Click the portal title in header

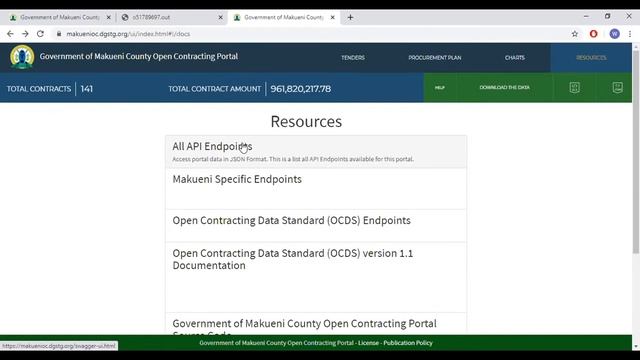point(139,56)
